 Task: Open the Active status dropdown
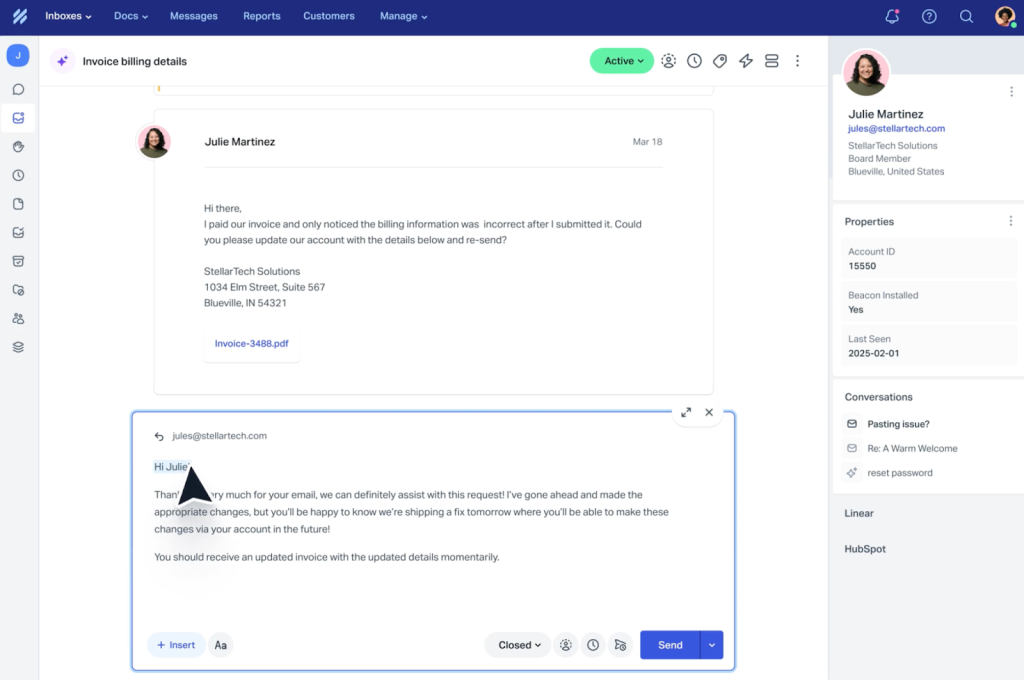[x=621, y=60]
